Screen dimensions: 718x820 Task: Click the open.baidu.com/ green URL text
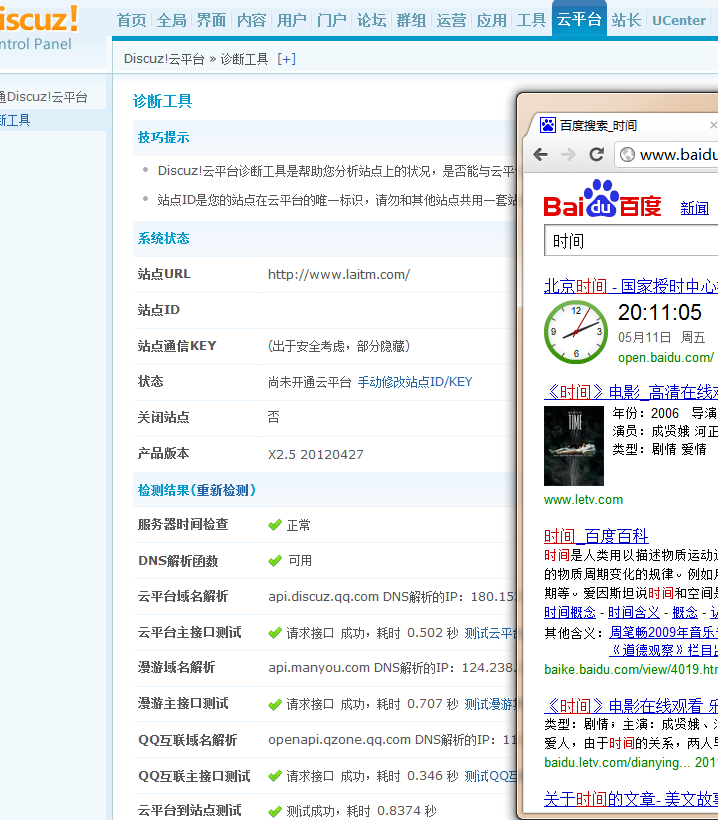tap(666, 358)
